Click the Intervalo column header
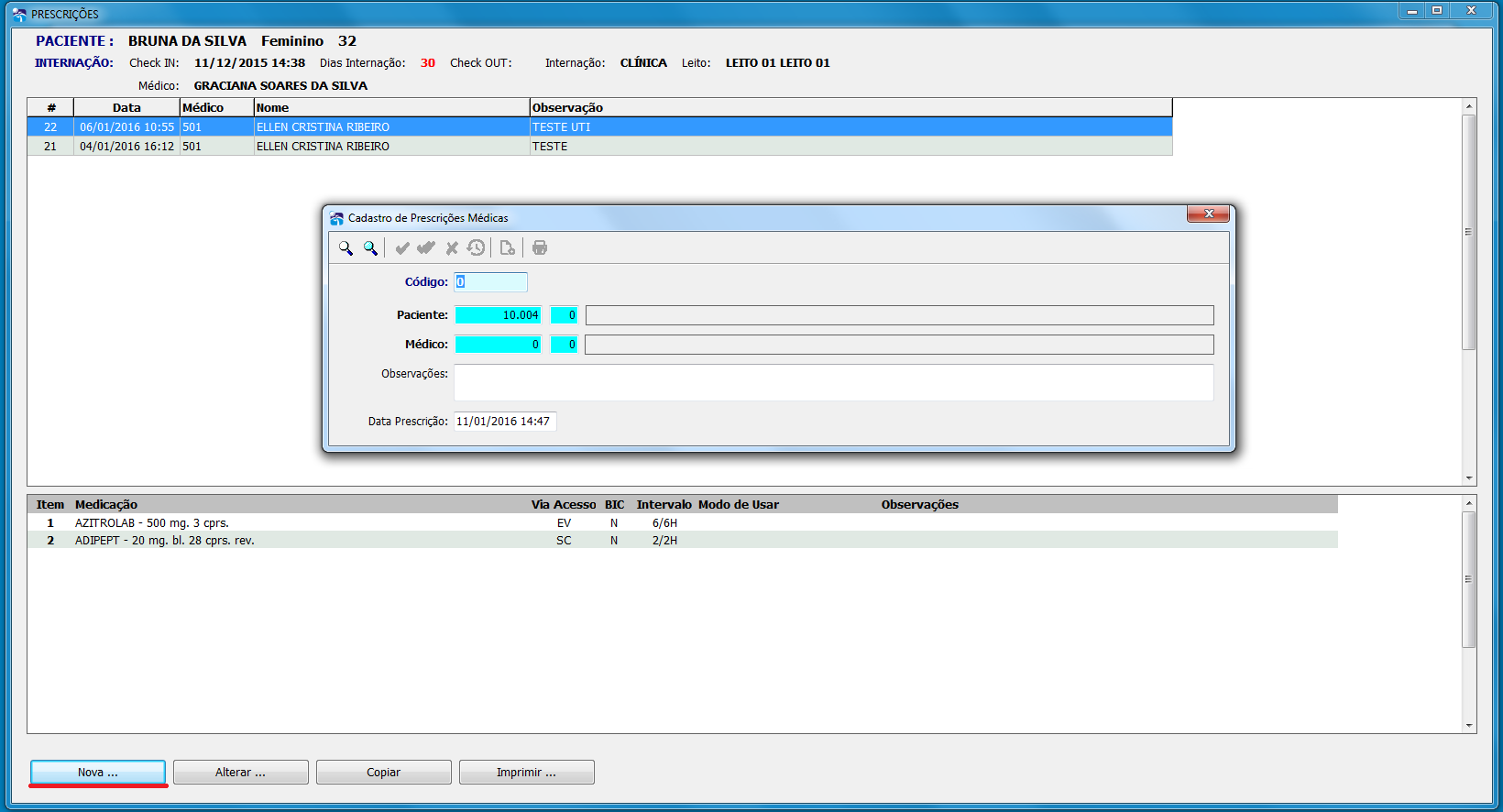 coord(664,505)
